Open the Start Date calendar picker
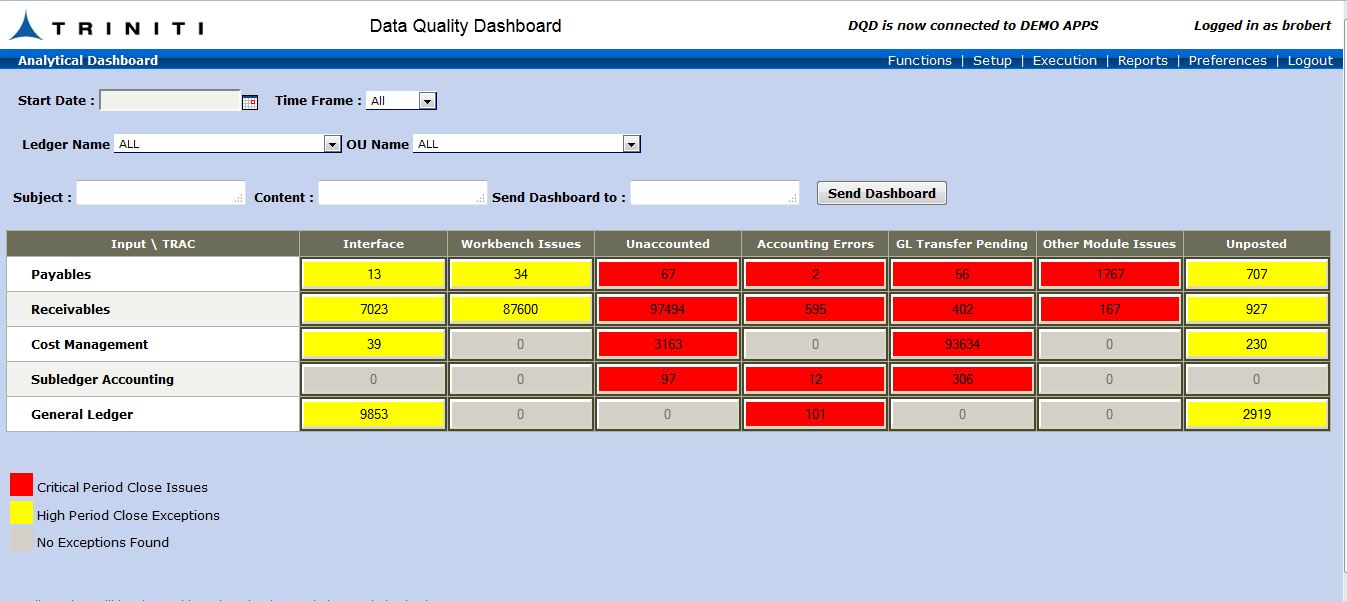This screenshot has height=601, width=1347. 248,100
